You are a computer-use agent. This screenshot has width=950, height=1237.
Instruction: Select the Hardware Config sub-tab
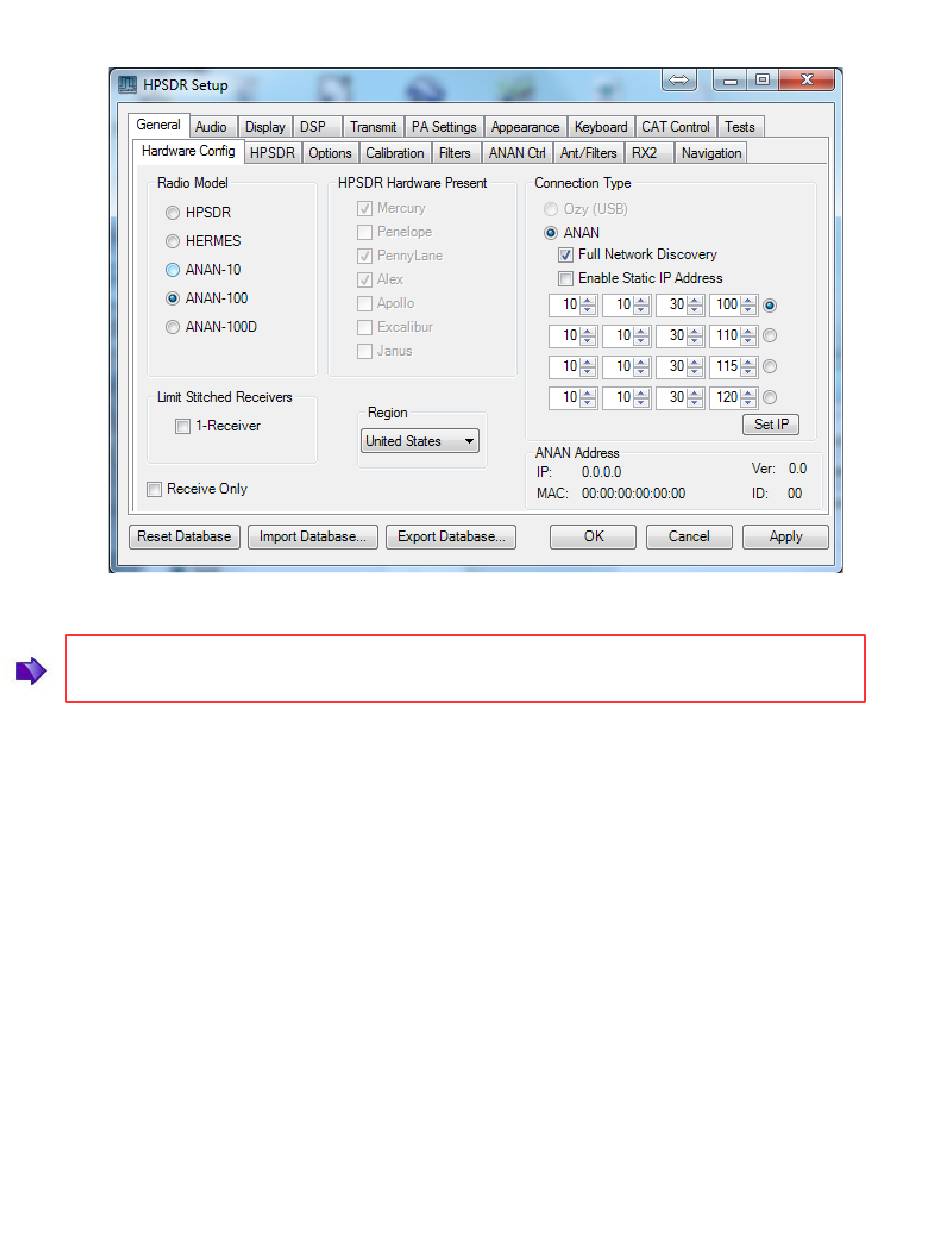pos(189,152)
